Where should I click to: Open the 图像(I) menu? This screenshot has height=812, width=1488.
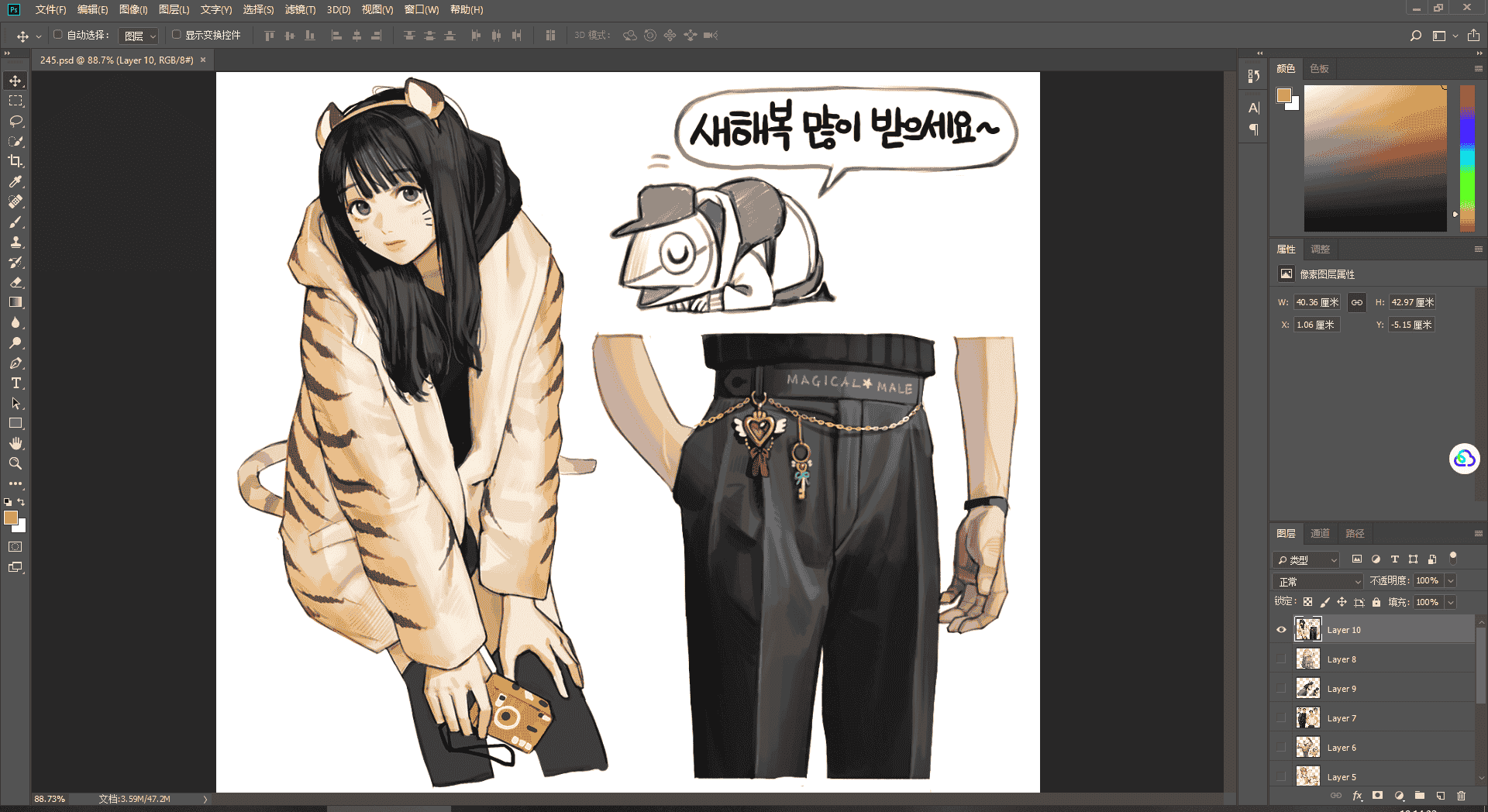tap(133, 9)
